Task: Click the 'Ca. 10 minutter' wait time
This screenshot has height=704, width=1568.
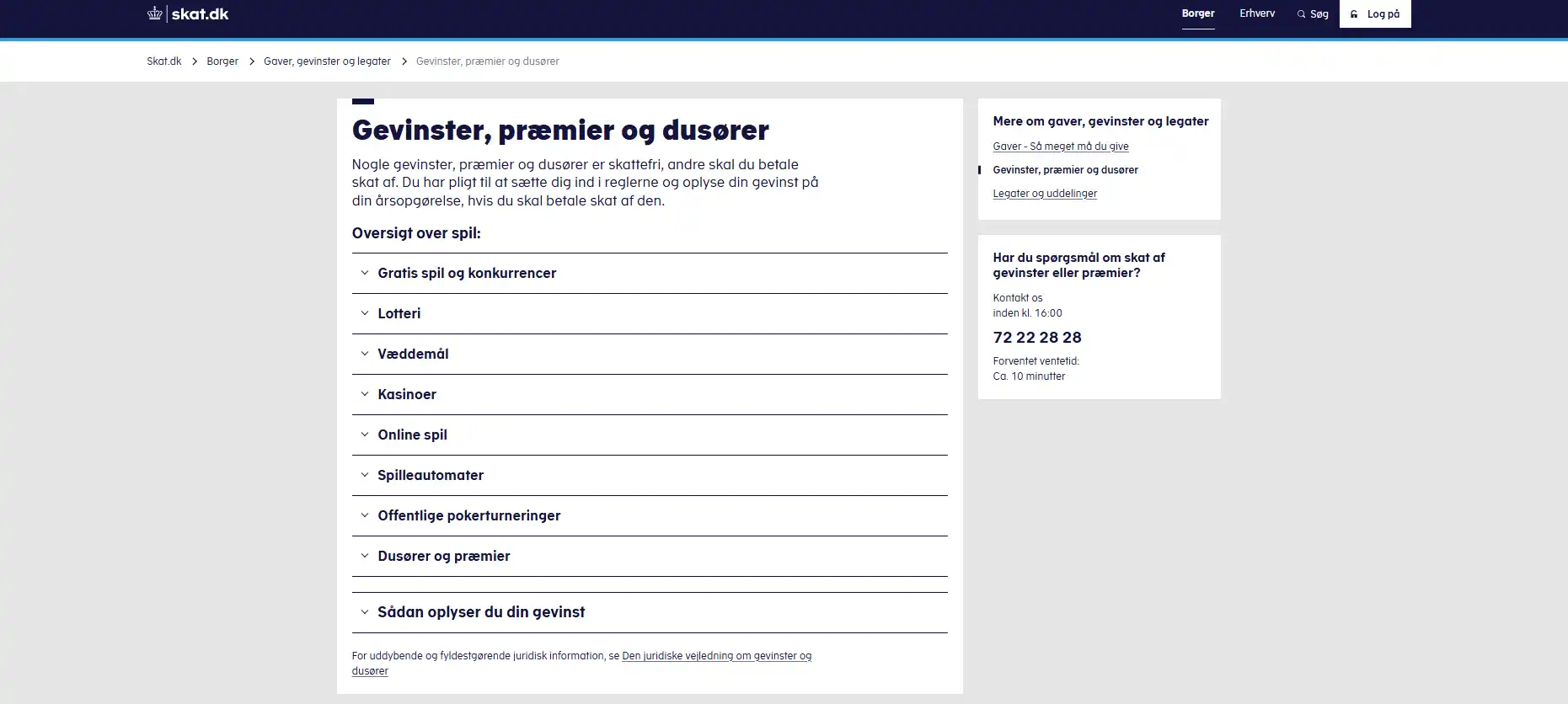Action: pyautogui.click(x=1029, y=376)
